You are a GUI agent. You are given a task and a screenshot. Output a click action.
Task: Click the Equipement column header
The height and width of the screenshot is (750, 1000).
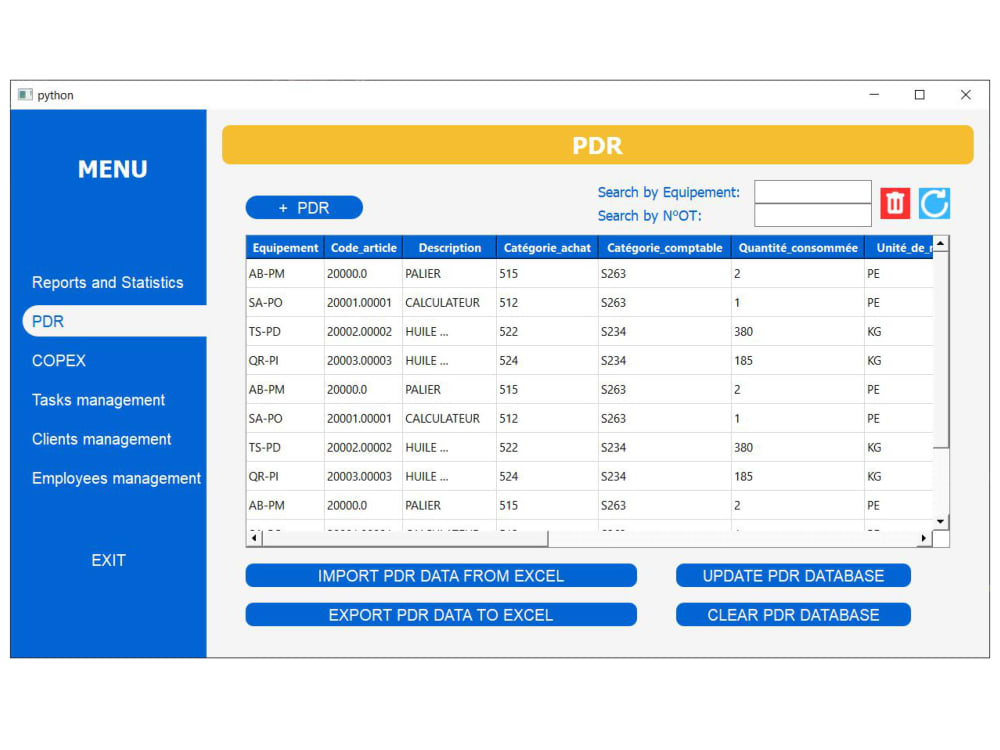[285, 247]
